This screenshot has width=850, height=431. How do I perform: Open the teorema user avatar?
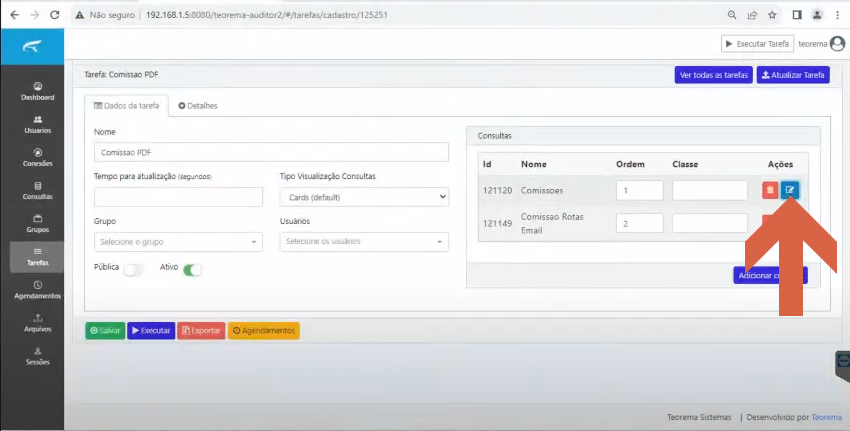(838, 44)
